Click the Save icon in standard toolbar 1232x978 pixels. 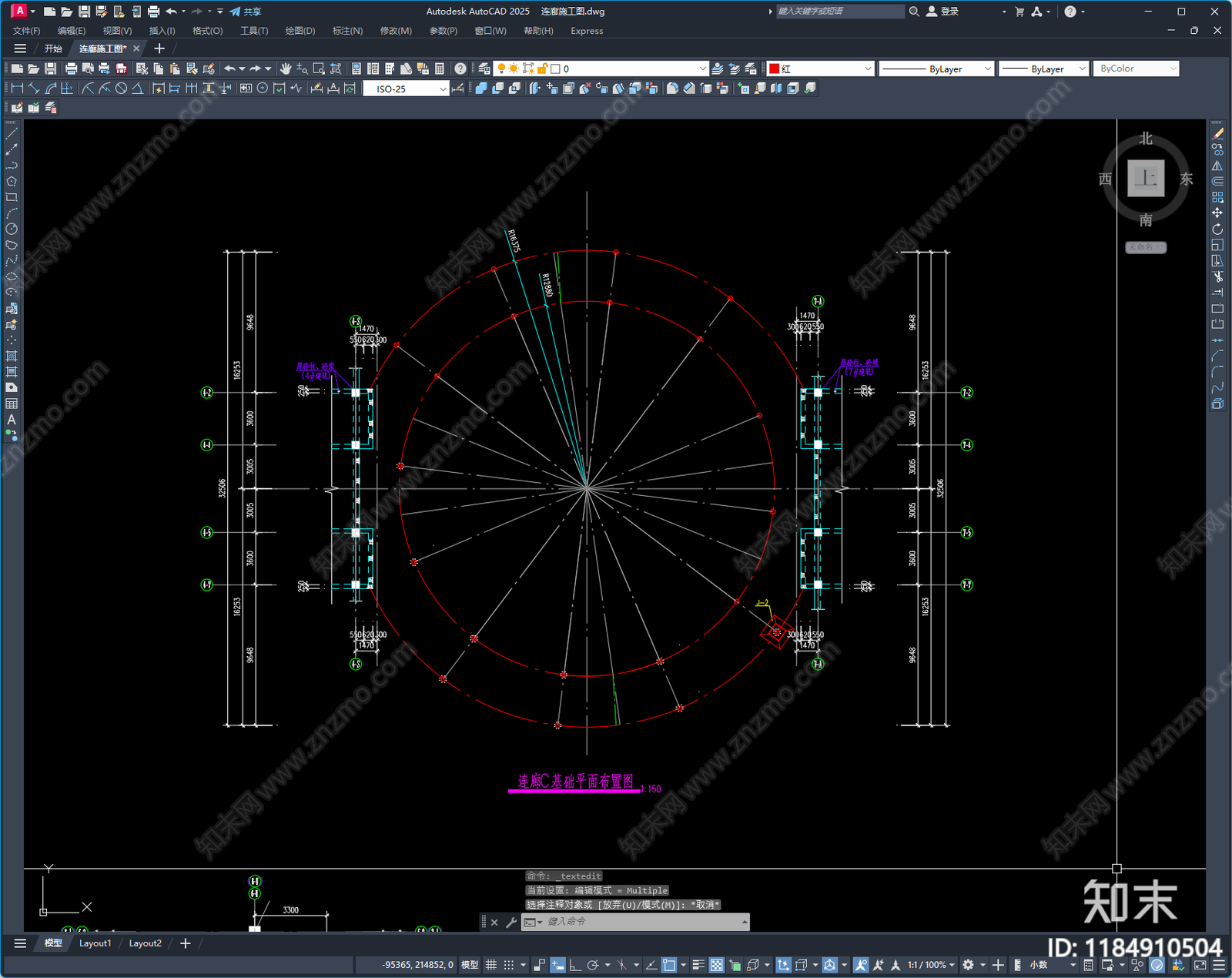(x=50, y=69)
